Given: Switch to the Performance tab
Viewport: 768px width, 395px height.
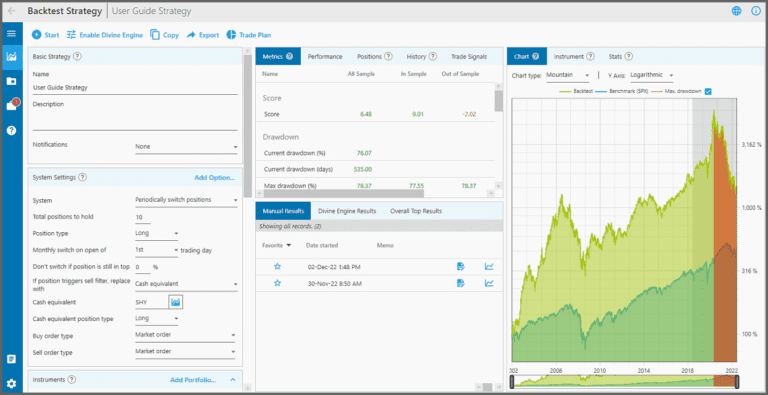Looking at the screenshot, I should [325, 56].
